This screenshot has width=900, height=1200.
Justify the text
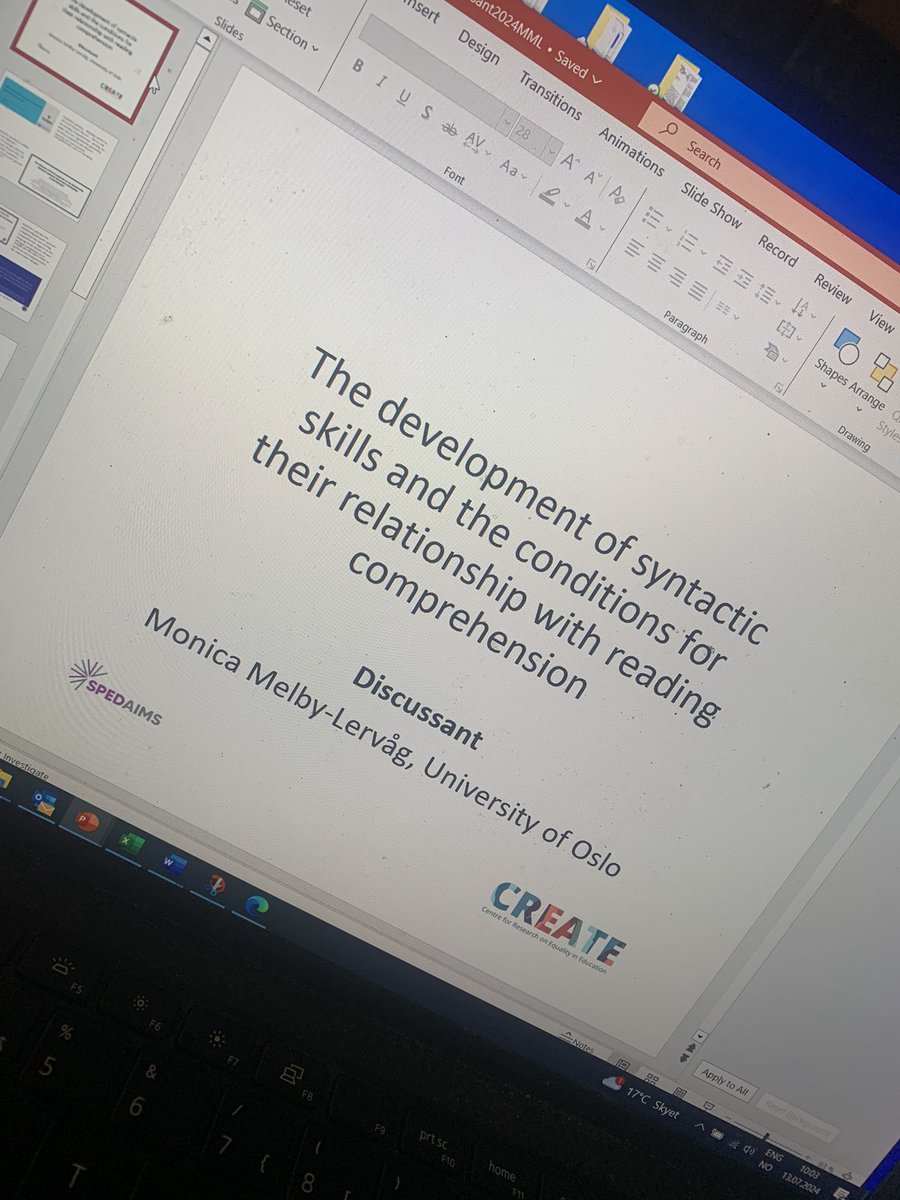click(699, 293)
